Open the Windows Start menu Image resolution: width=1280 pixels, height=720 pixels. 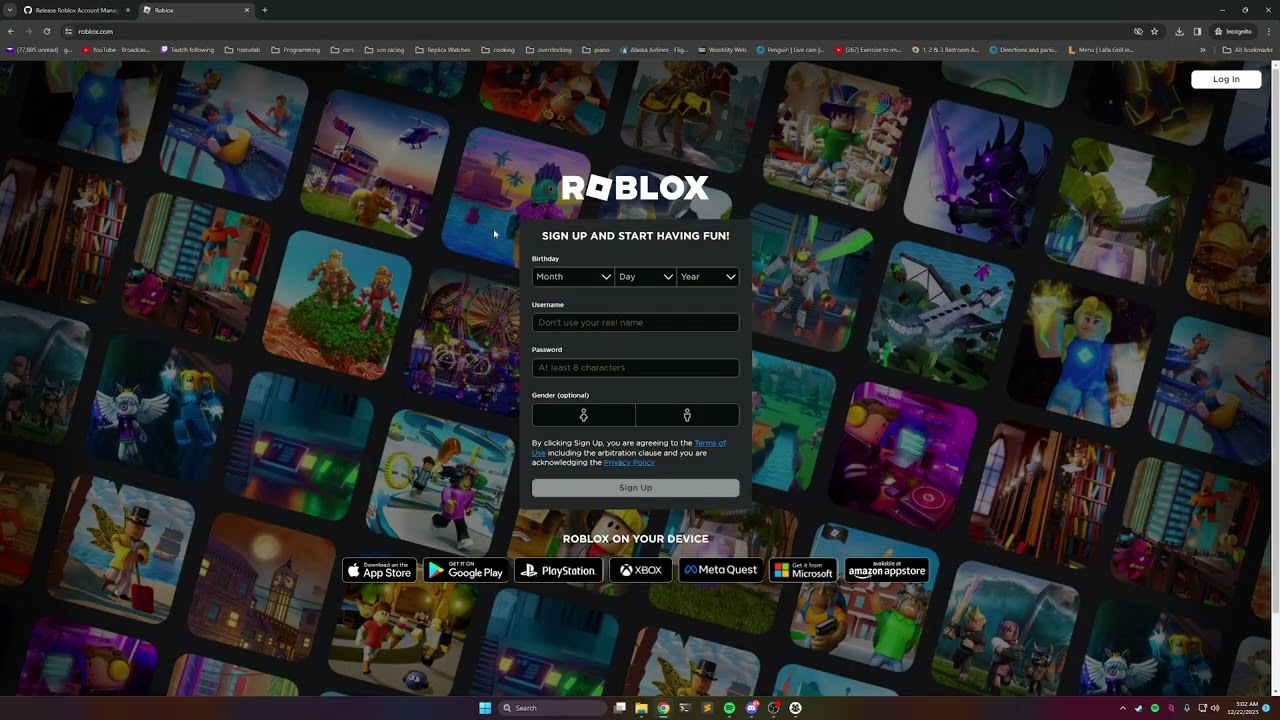(485, 708)
